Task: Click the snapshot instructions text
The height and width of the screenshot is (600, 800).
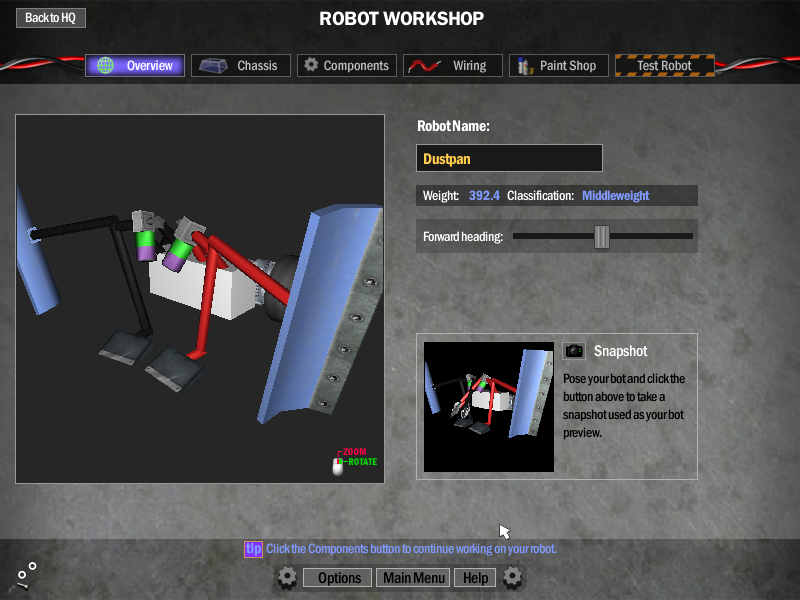Action: click(623, 406)
